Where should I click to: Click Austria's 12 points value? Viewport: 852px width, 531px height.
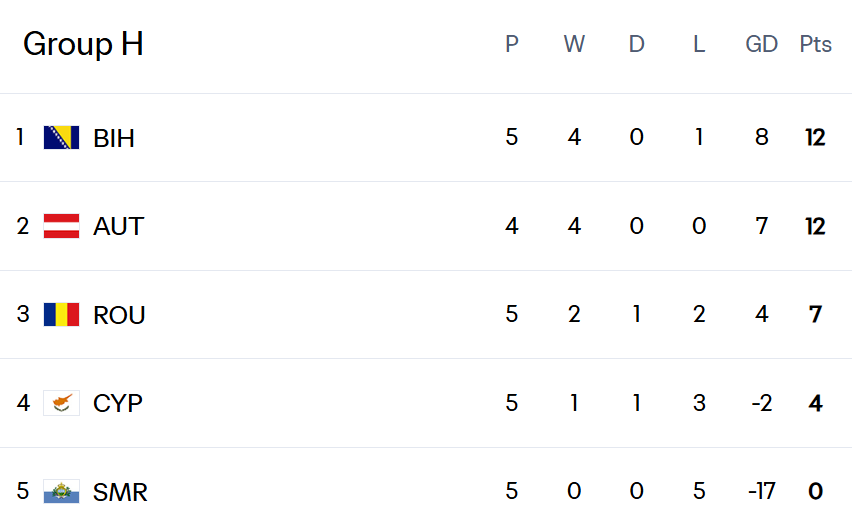[x=815, y=226]
